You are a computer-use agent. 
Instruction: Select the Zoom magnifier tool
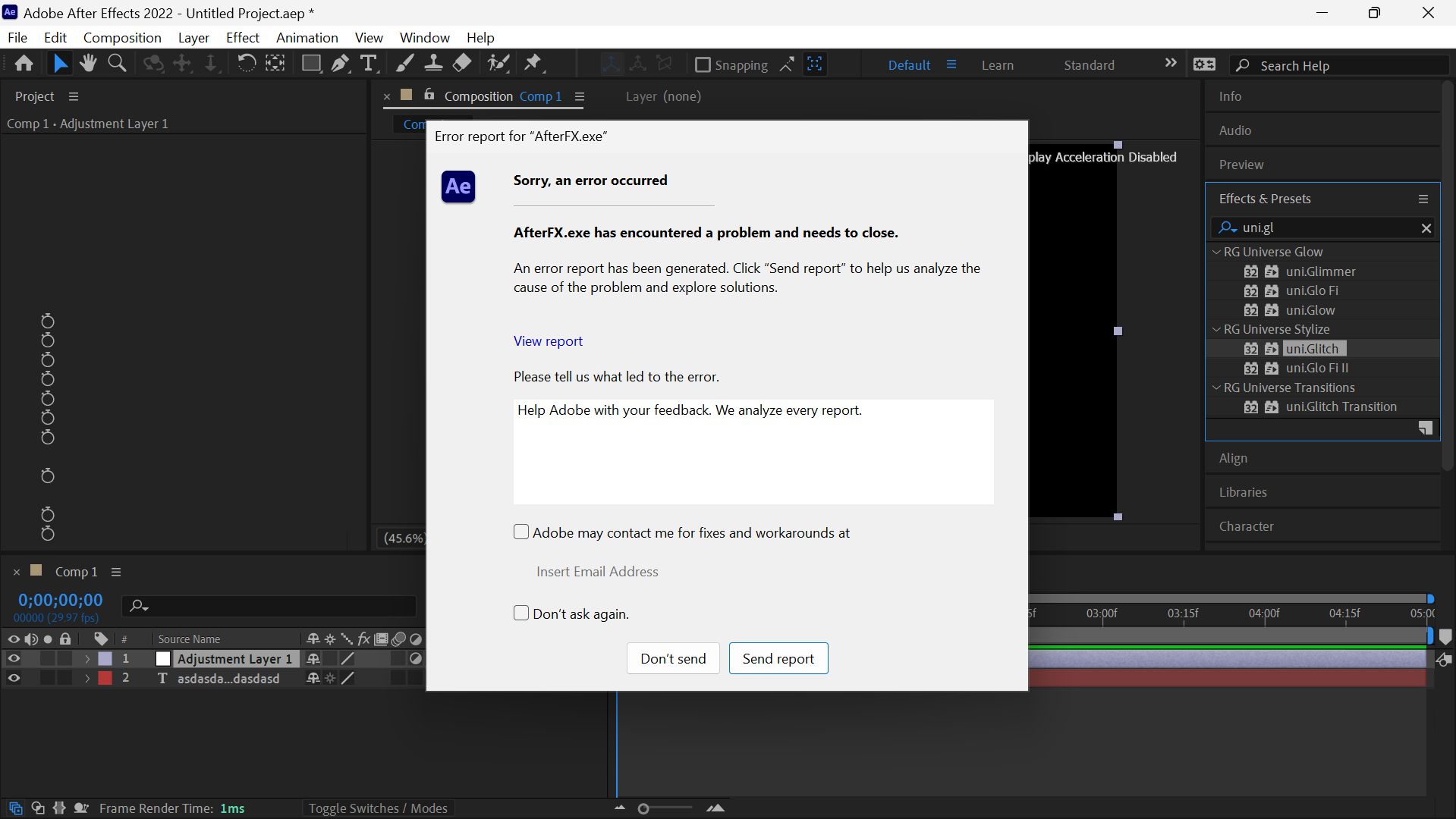pos(117,64)
